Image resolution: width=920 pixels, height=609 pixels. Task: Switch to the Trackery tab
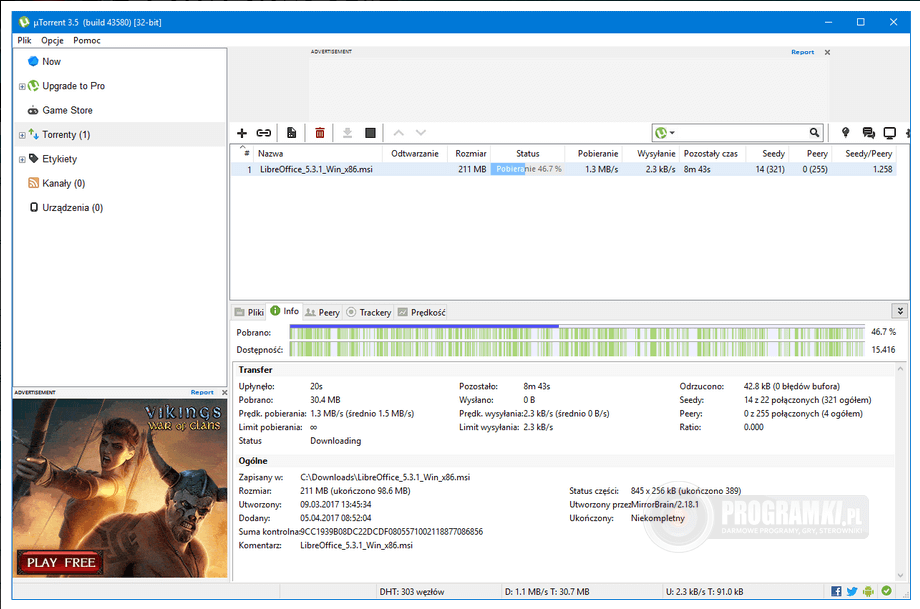(369, 312)
